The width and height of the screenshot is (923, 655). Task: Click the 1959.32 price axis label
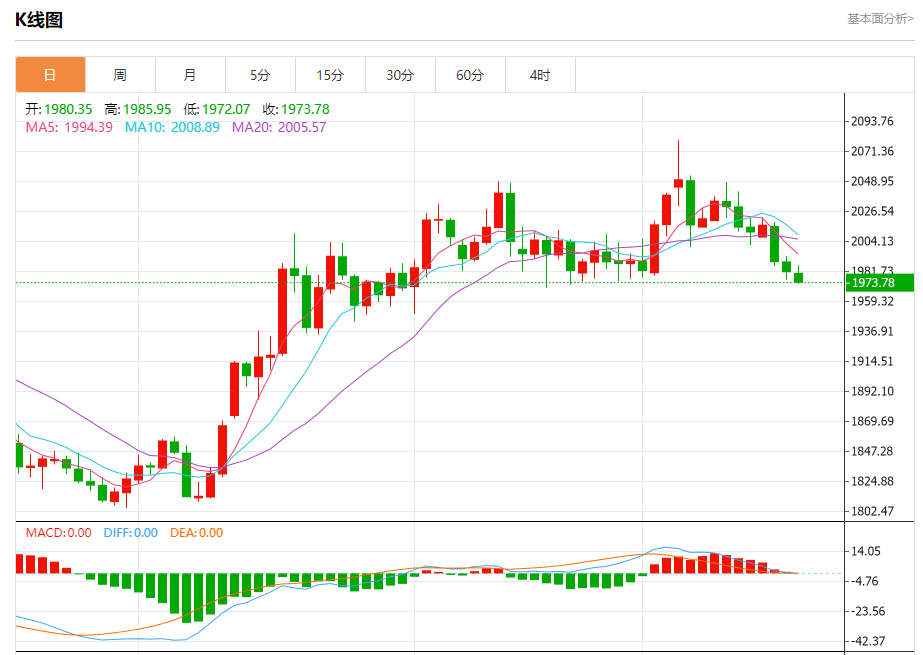(872, 301)
